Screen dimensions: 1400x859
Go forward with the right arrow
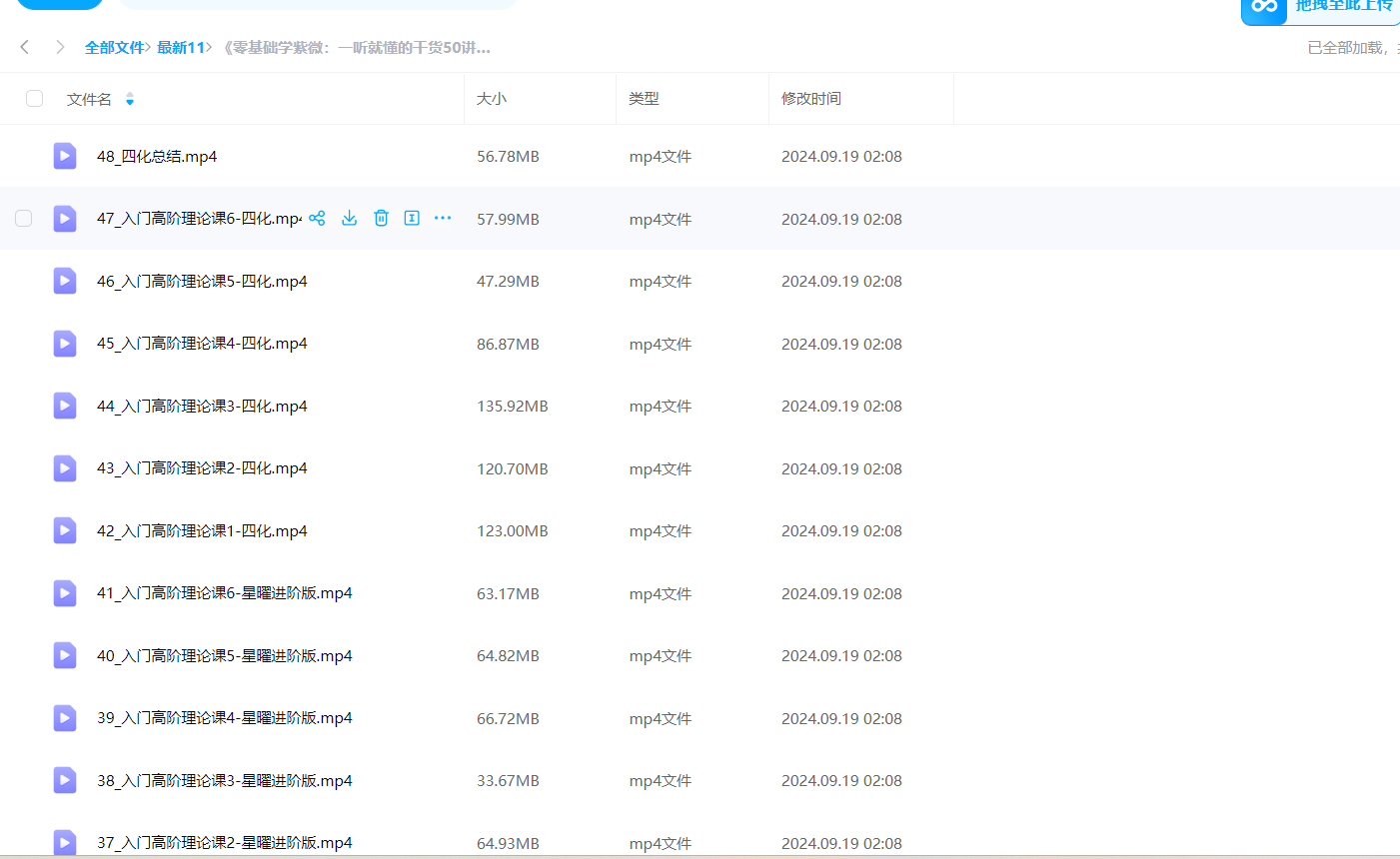pyautogui.click(x=60, y=47)
